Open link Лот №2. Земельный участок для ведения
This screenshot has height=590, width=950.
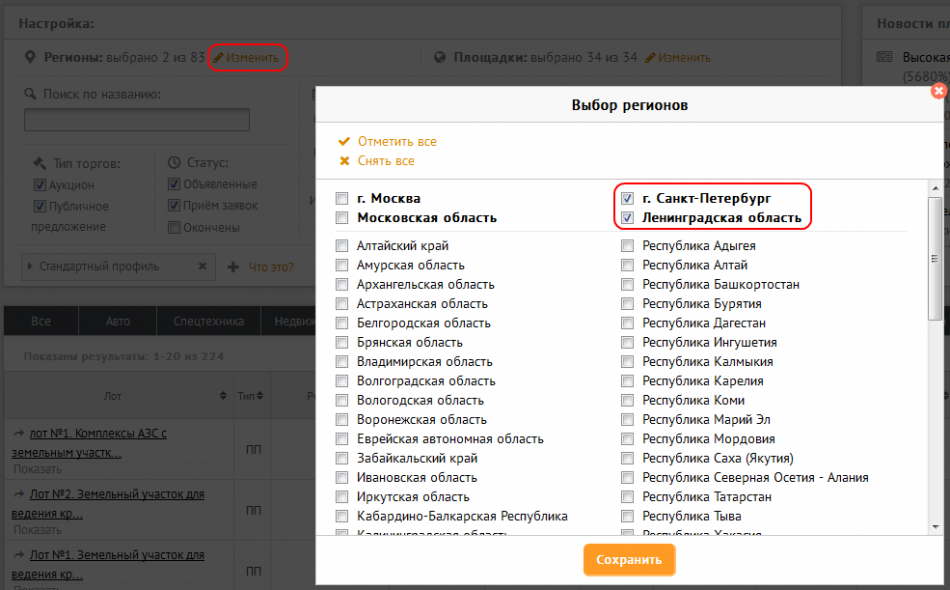108,503
